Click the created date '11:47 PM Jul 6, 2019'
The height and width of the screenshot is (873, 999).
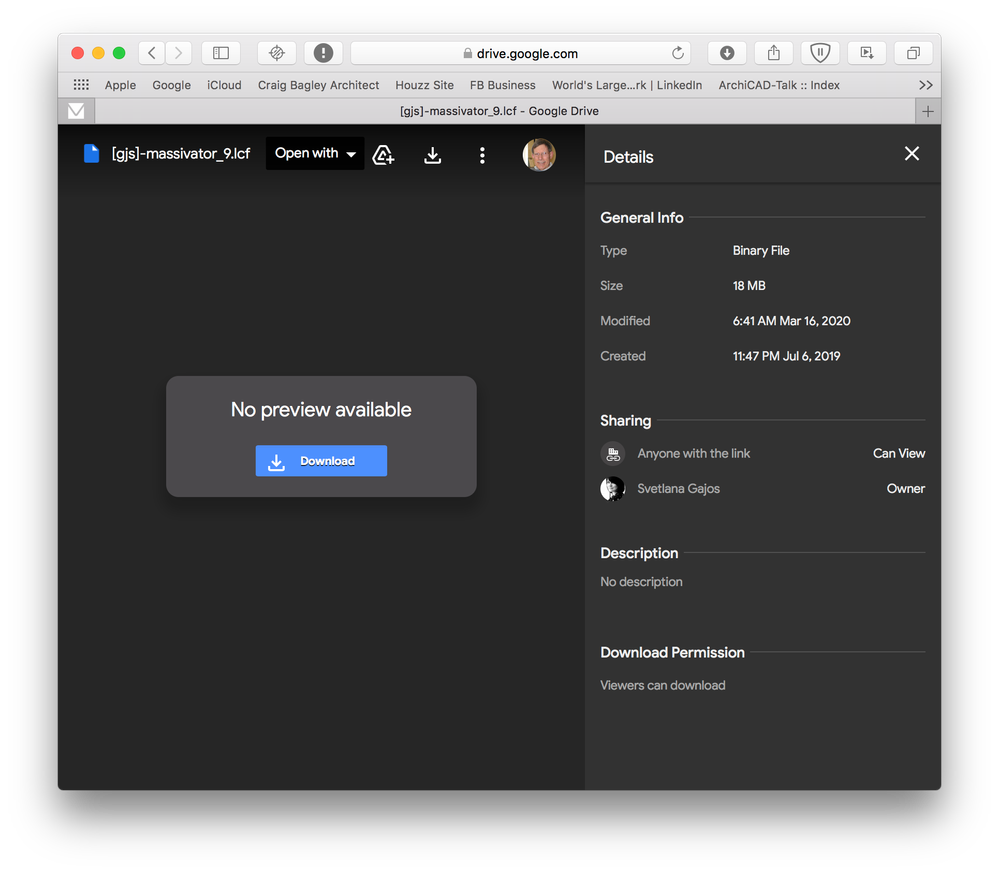coord(786,356)
